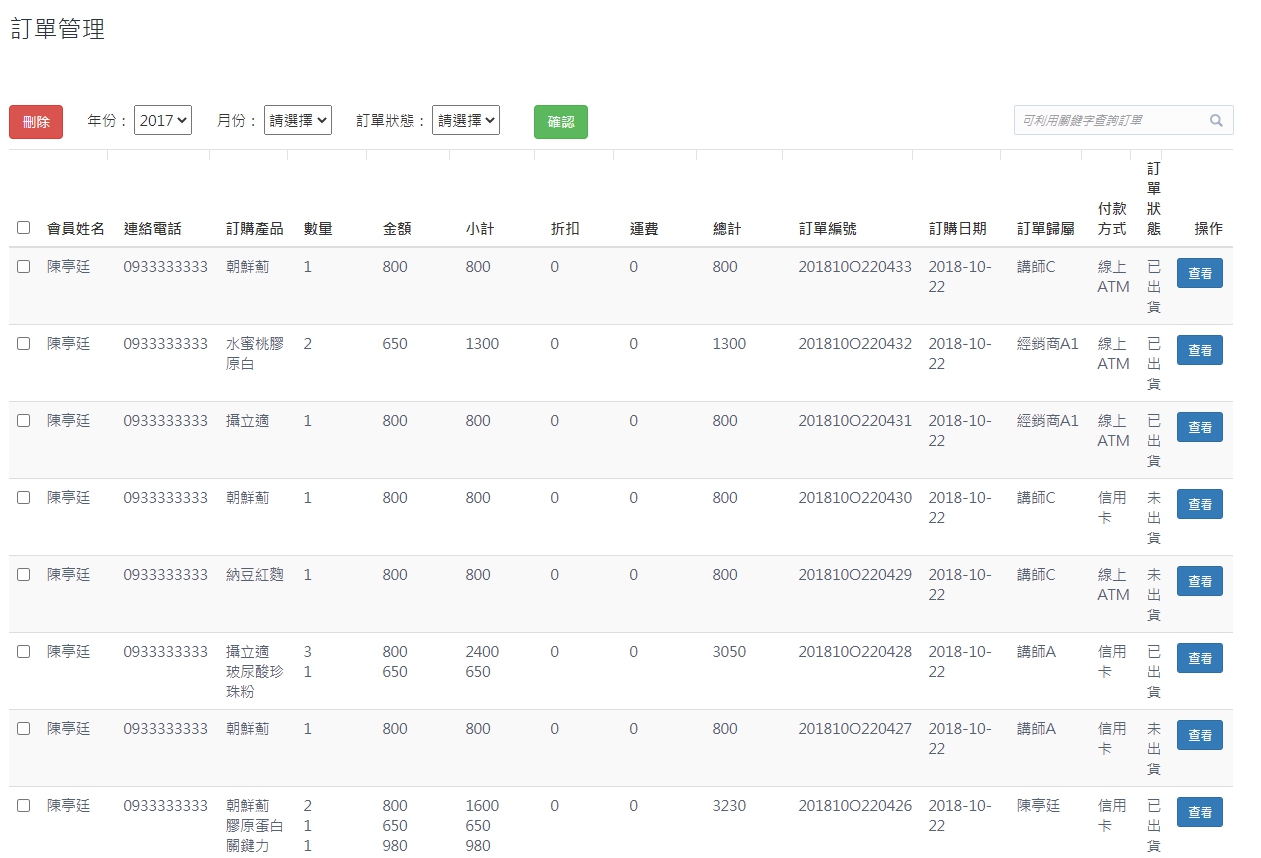Open the 月份 month dropdown
1261x858 pixels.
tap(298, 120)
